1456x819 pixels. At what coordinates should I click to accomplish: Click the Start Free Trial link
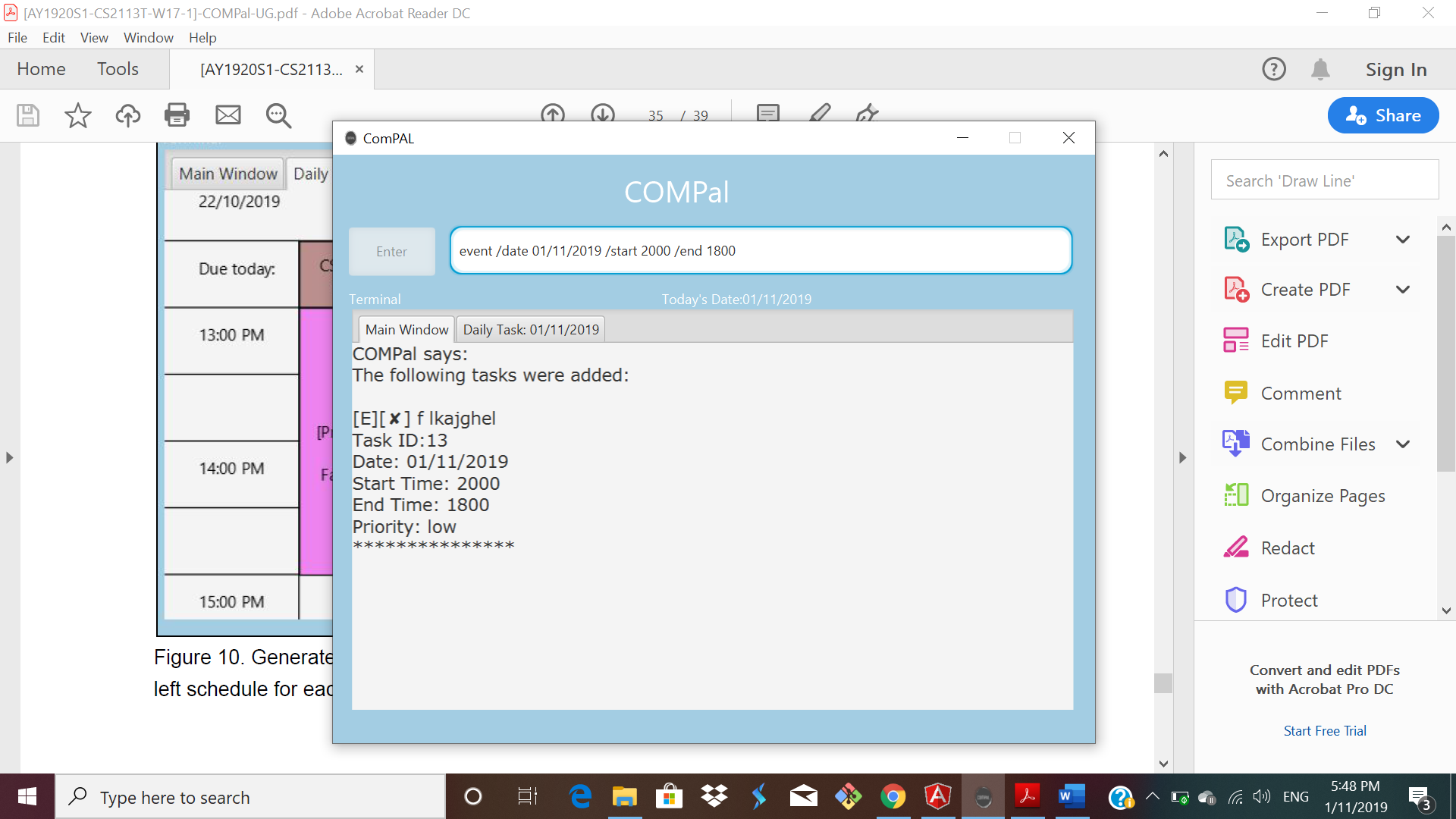(x=1324, y=731)
